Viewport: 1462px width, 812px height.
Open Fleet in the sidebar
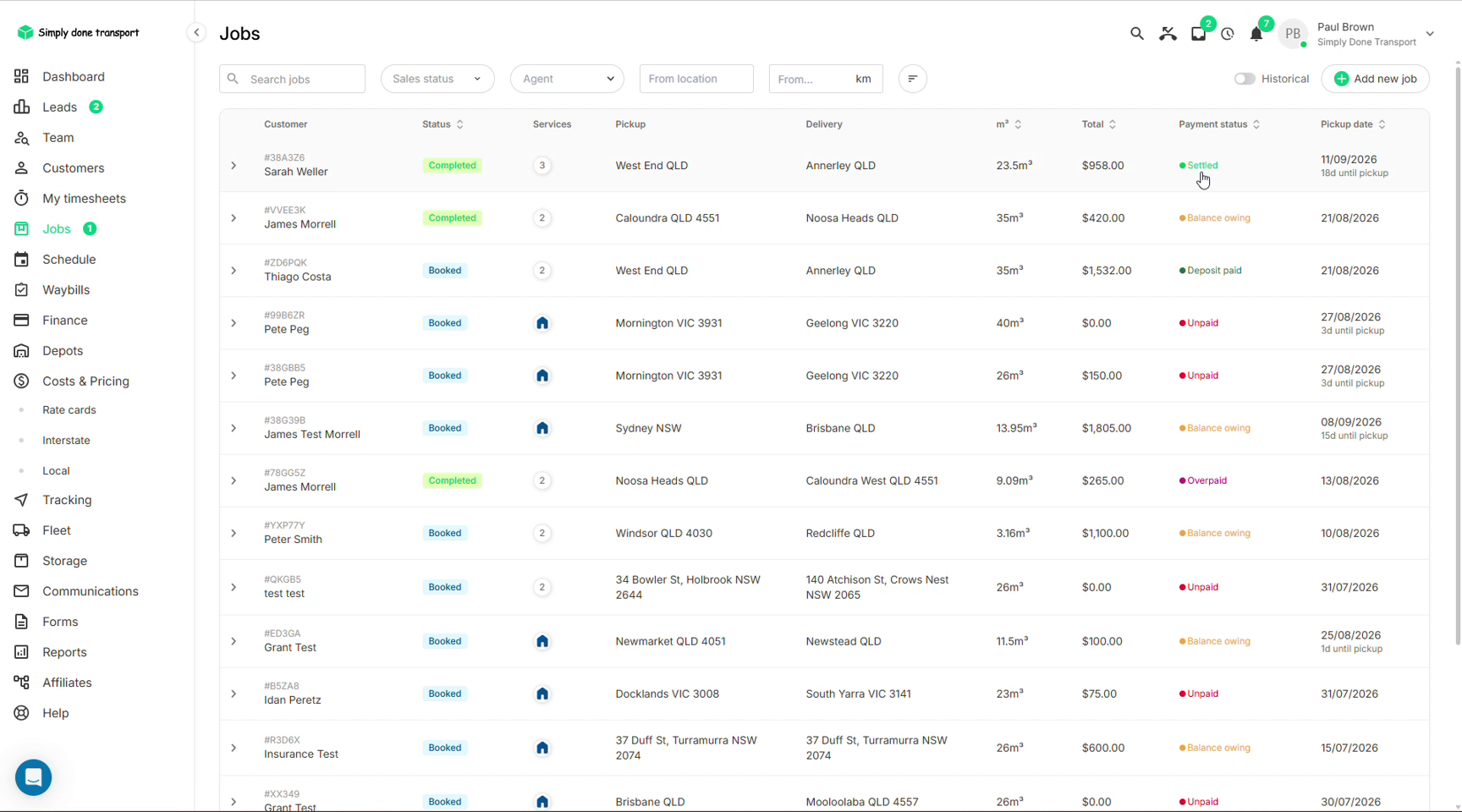tap(57, 530)
